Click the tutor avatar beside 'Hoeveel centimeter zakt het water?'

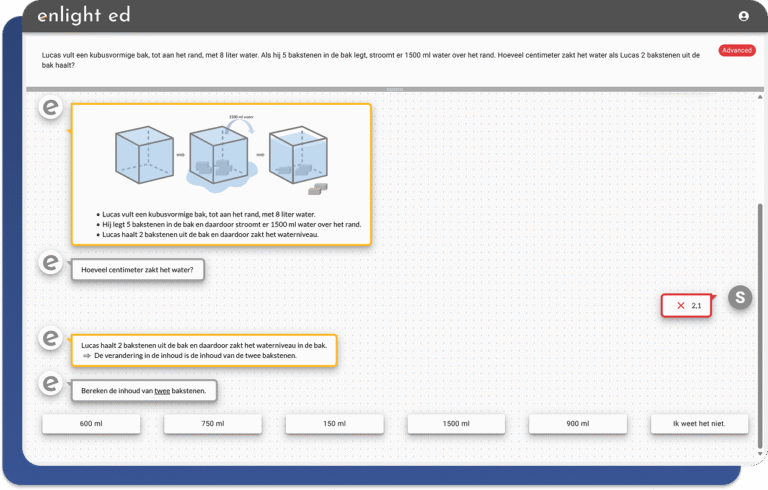pos(50,263)
